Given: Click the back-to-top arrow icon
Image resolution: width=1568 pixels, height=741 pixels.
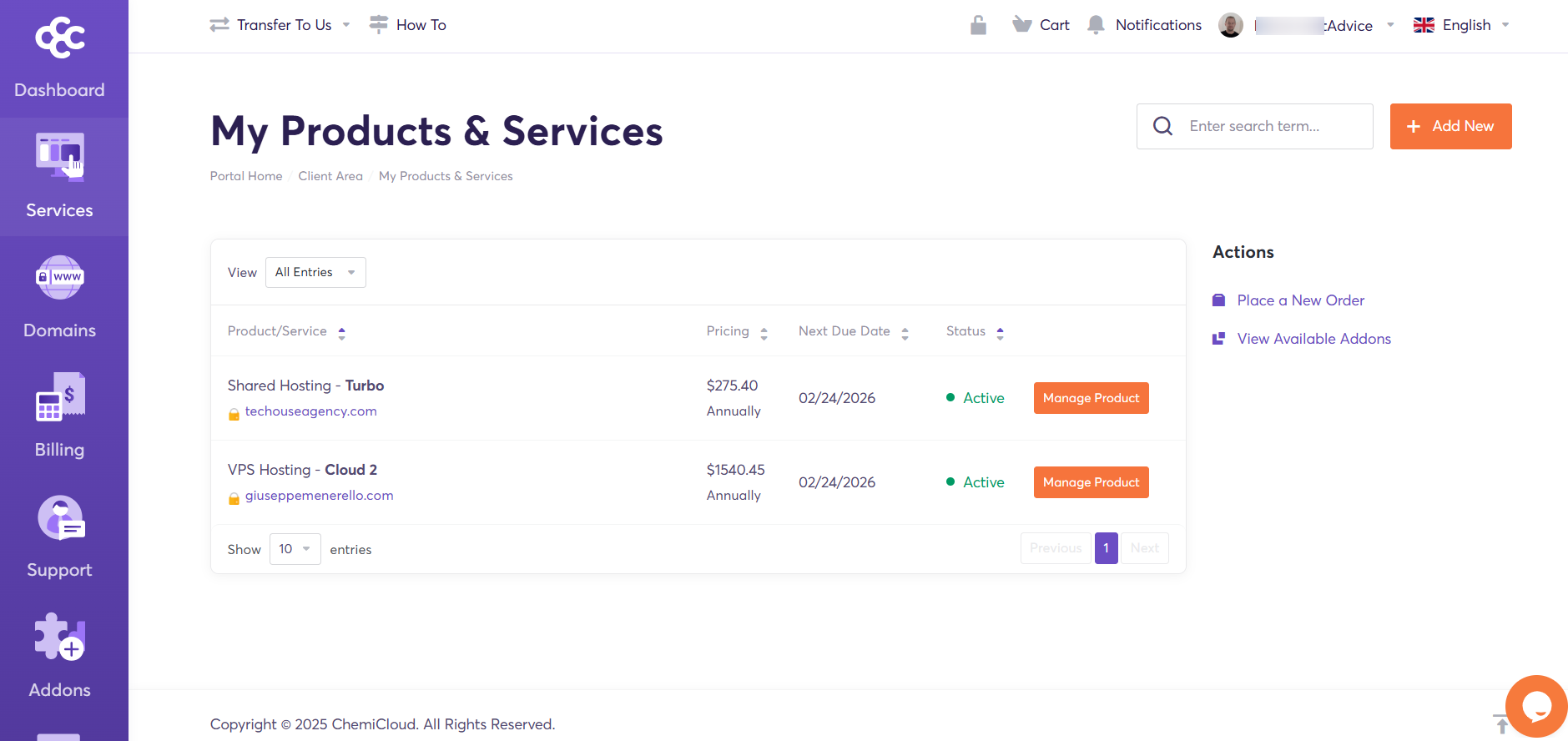Looking at the screenshot, I should pos(1501,723).
